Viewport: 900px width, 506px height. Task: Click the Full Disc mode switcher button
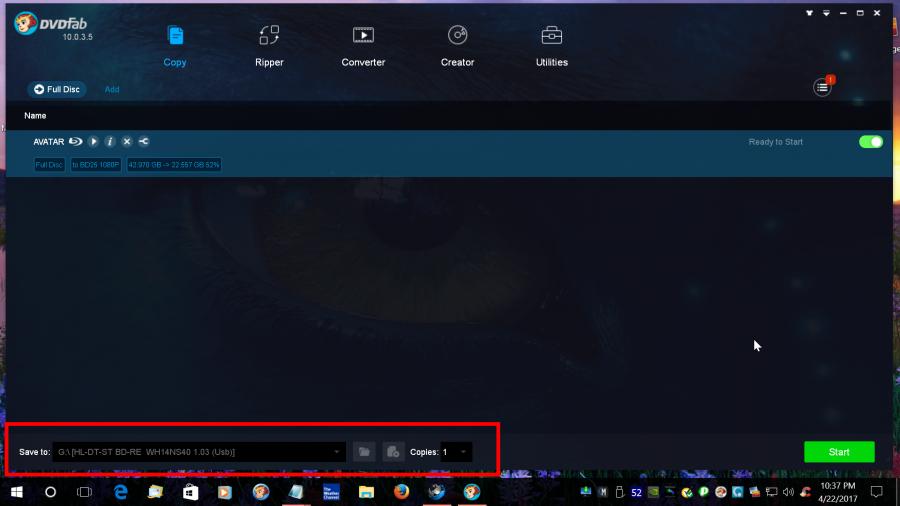(x=57, y=89)
